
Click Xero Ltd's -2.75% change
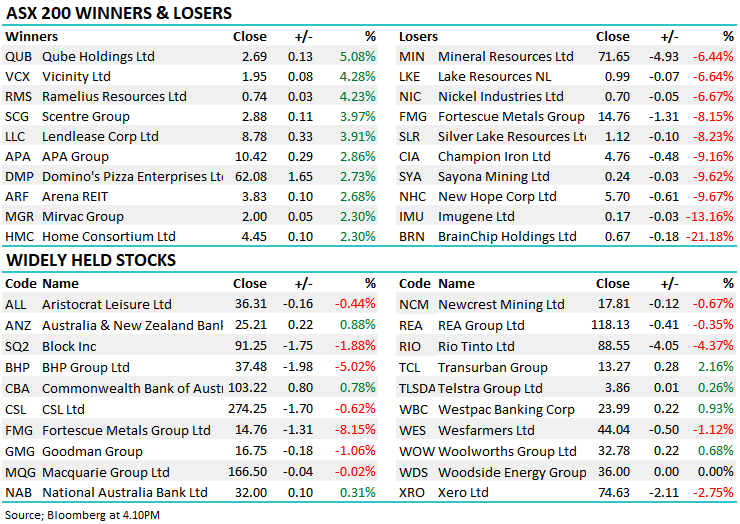714,492
